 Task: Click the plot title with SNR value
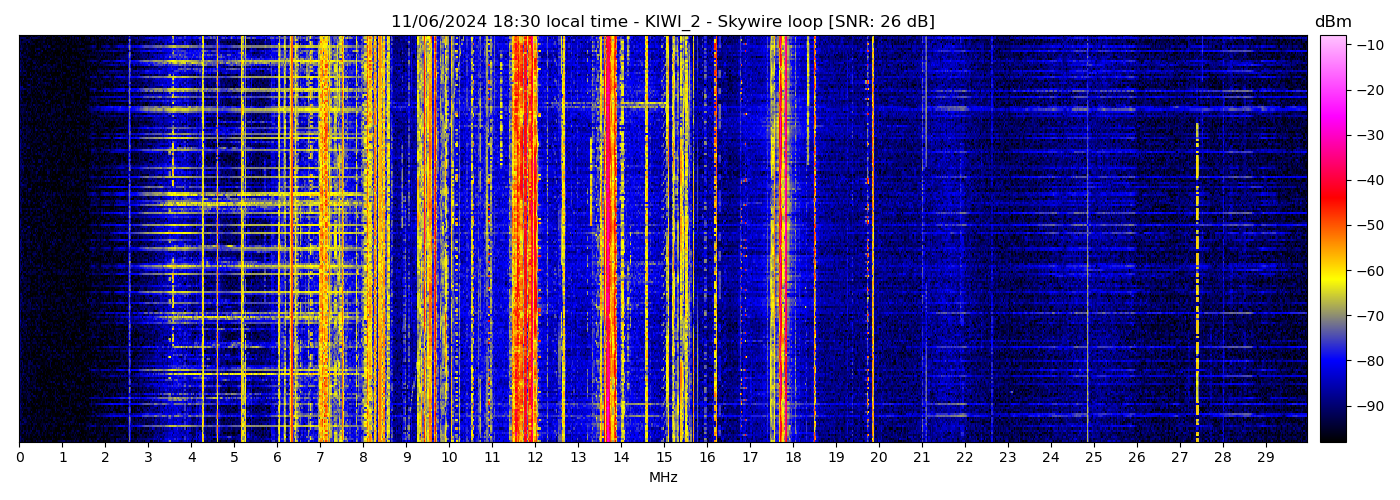662,22
